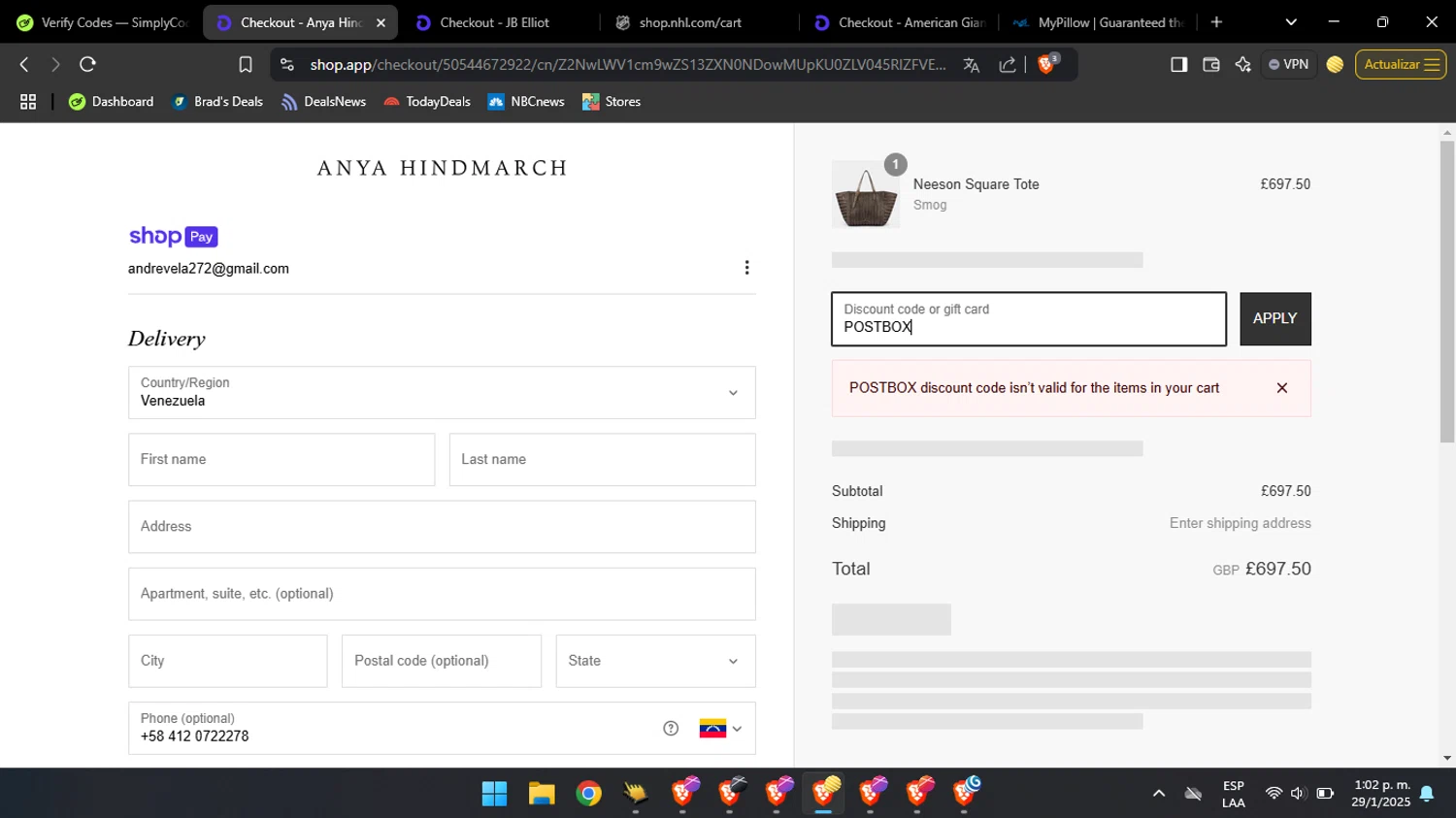Image resolution: width=1456 pixels, height=818 pixels.
Task: Open Google Chrome from taskbar
Action: 588,794
